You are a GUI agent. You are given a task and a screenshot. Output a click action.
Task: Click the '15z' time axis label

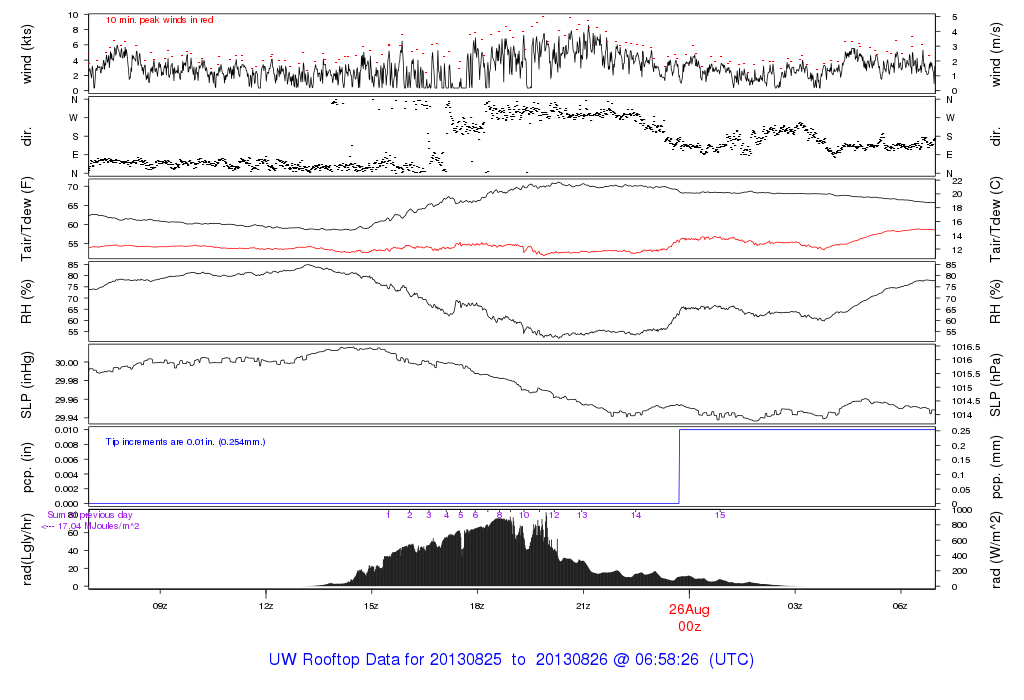371,606
